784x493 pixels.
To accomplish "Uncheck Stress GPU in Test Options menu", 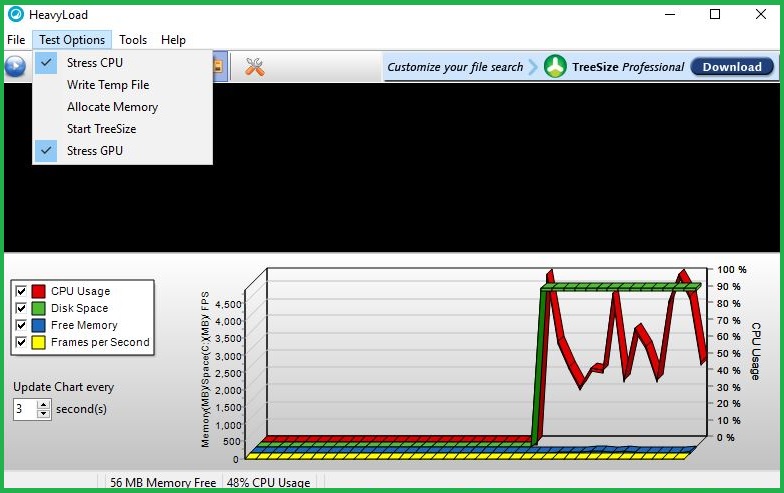I will tap(122, 150).
